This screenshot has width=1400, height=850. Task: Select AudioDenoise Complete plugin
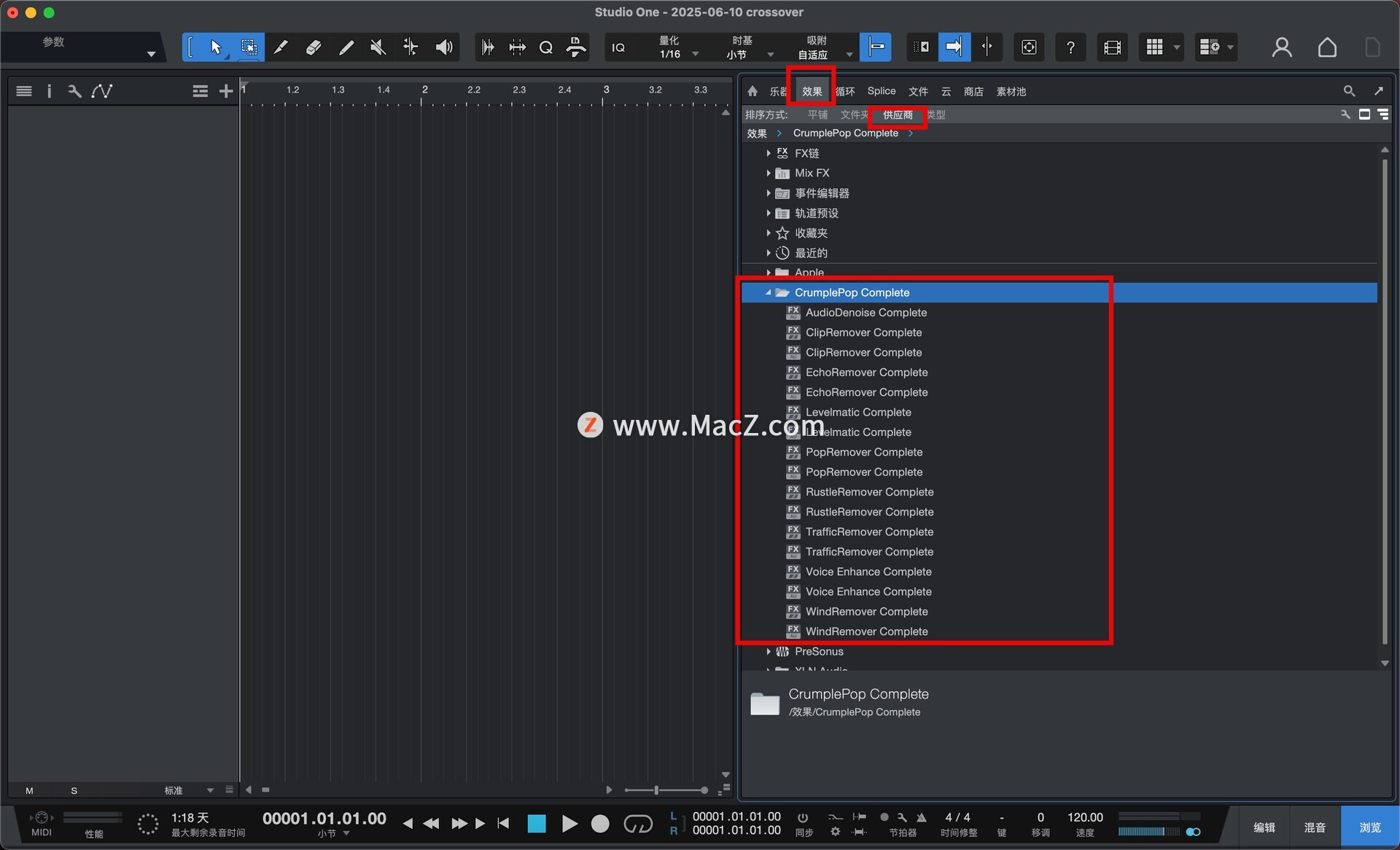866,312
